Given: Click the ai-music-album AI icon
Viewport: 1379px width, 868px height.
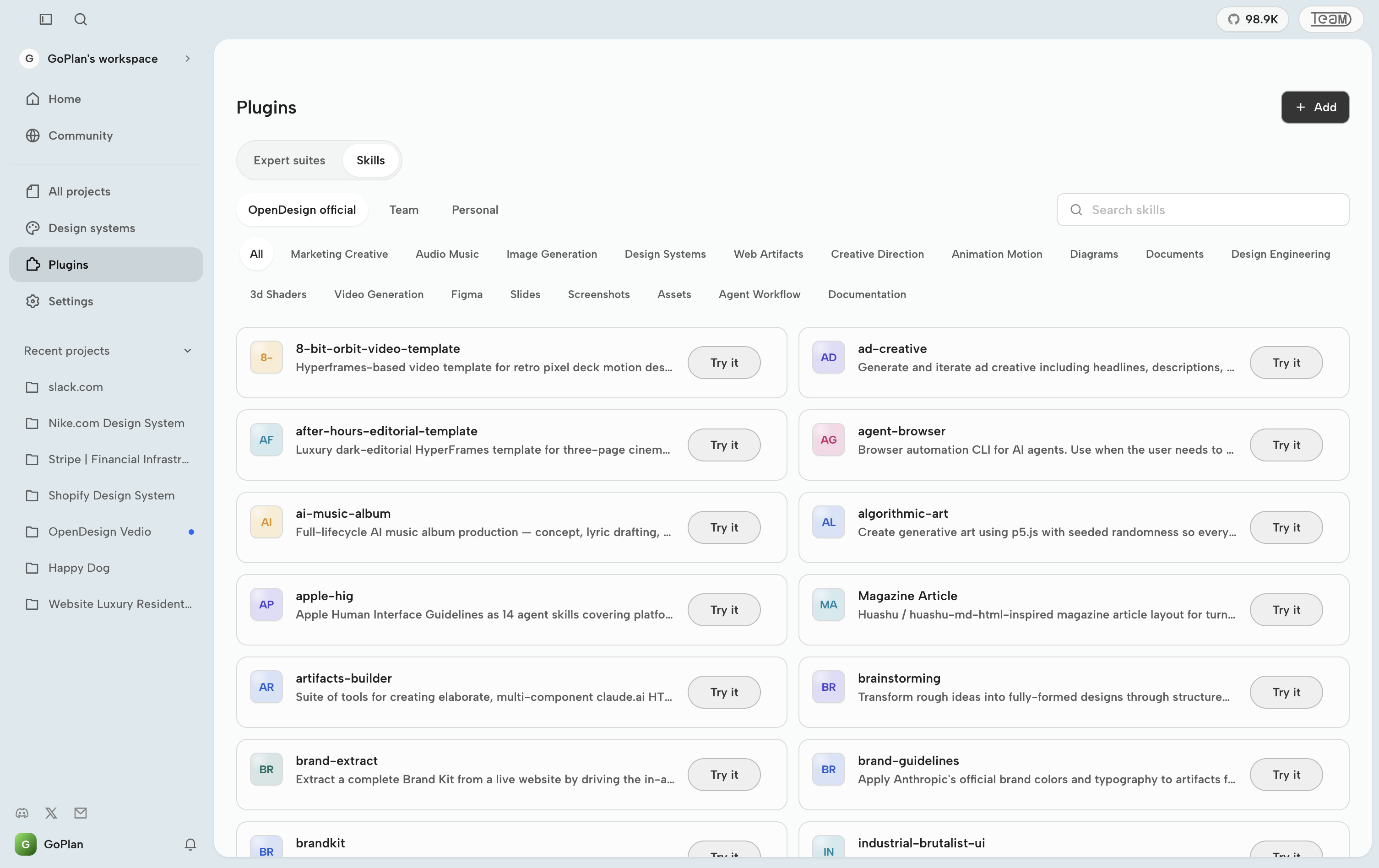Looking at the screenshot, I should [266, 522].
